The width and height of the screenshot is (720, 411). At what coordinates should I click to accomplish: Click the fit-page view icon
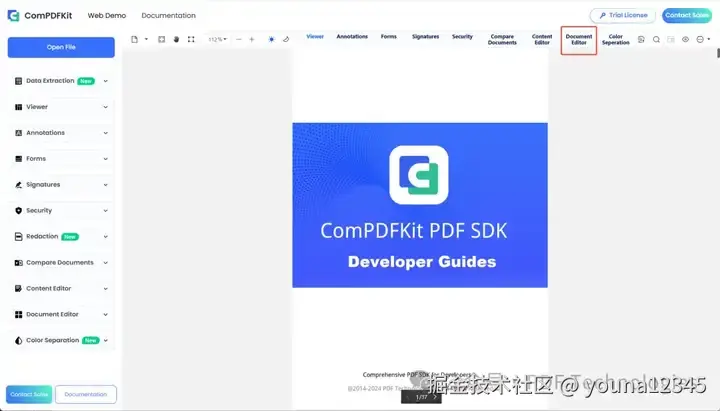(x=162, y=39)
